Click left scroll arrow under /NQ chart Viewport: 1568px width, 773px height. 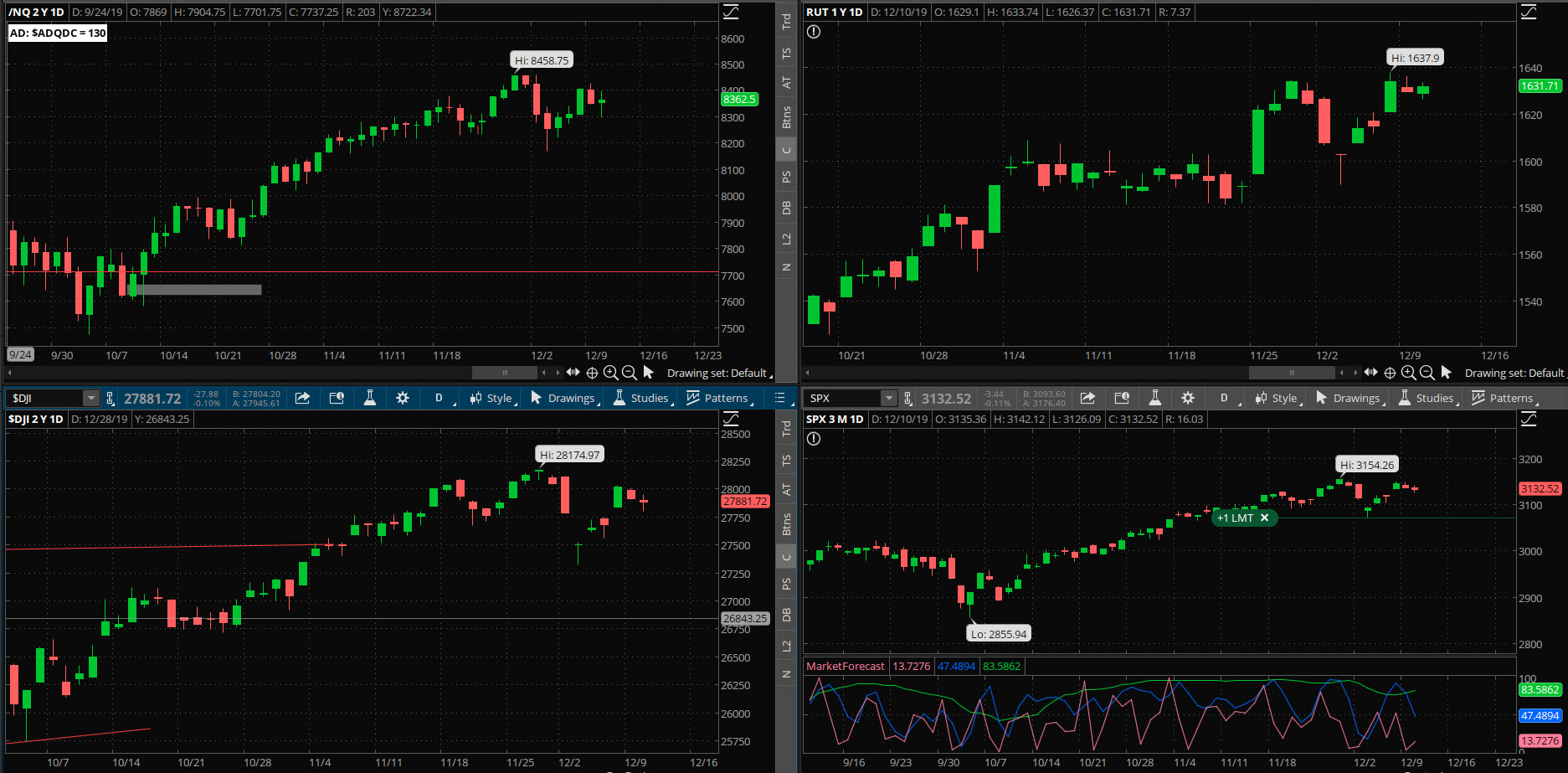[10, 372]
